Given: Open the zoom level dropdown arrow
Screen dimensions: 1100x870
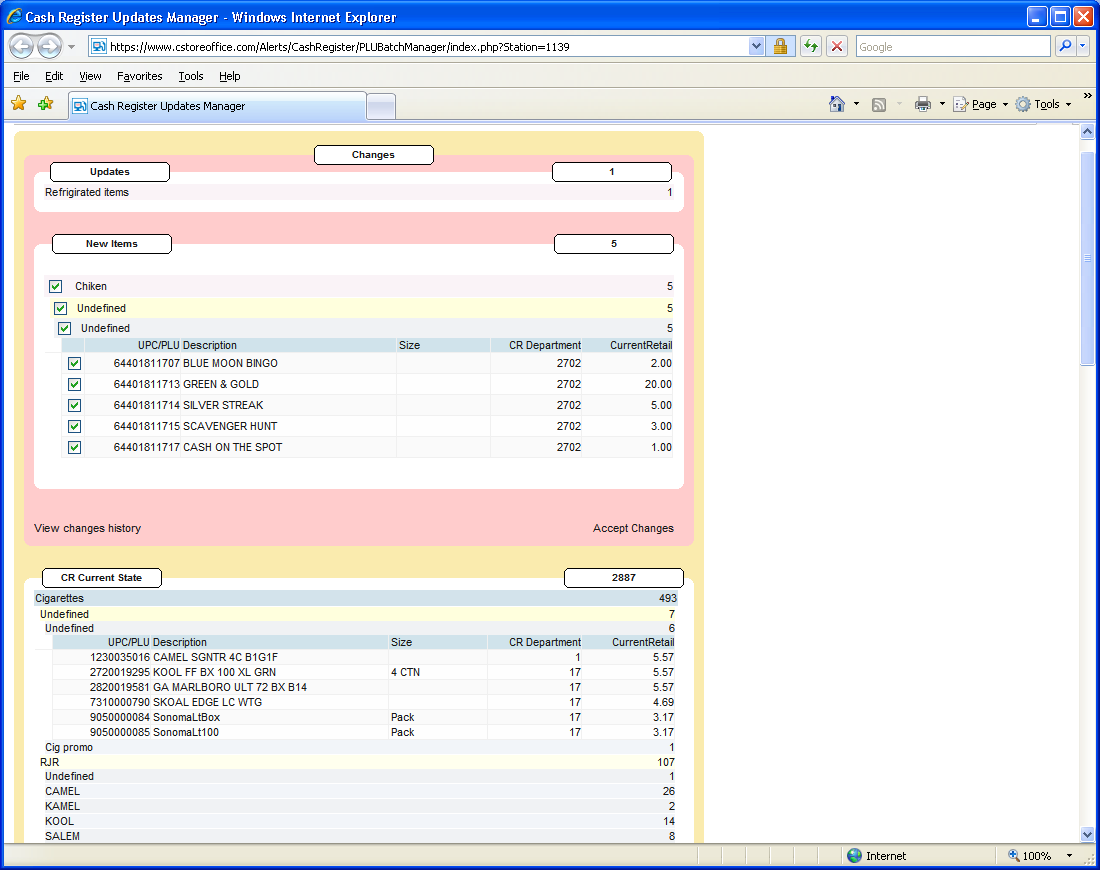Looking at the screenshot, I should coord(1069,856).
